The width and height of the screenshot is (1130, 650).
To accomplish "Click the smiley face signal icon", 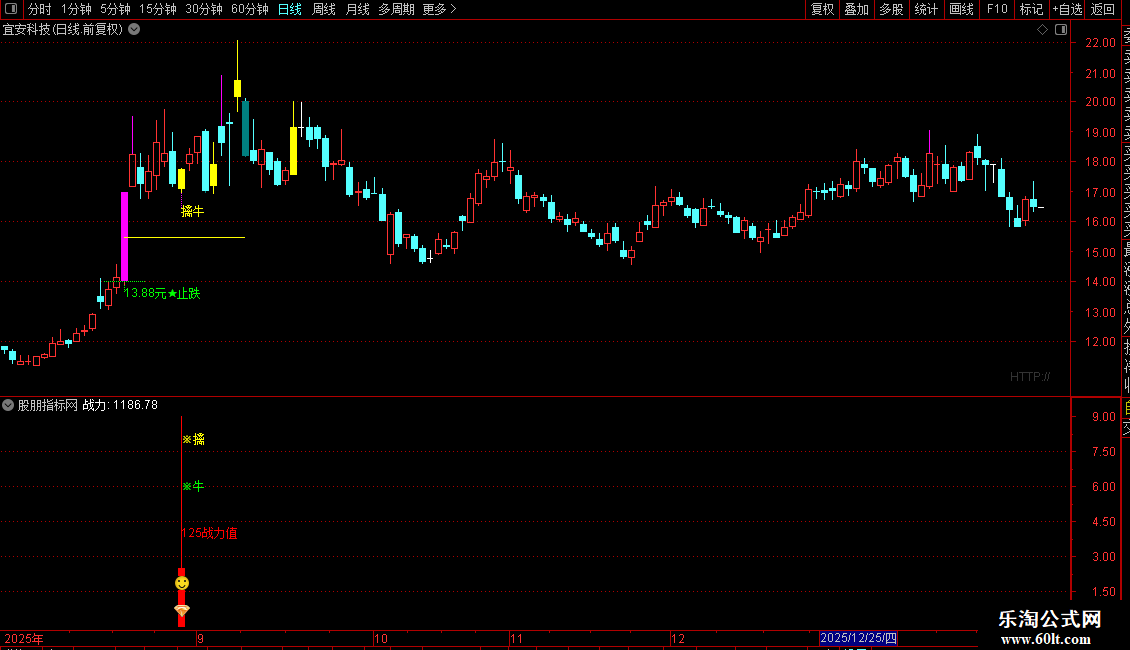I will click(182, 582).
